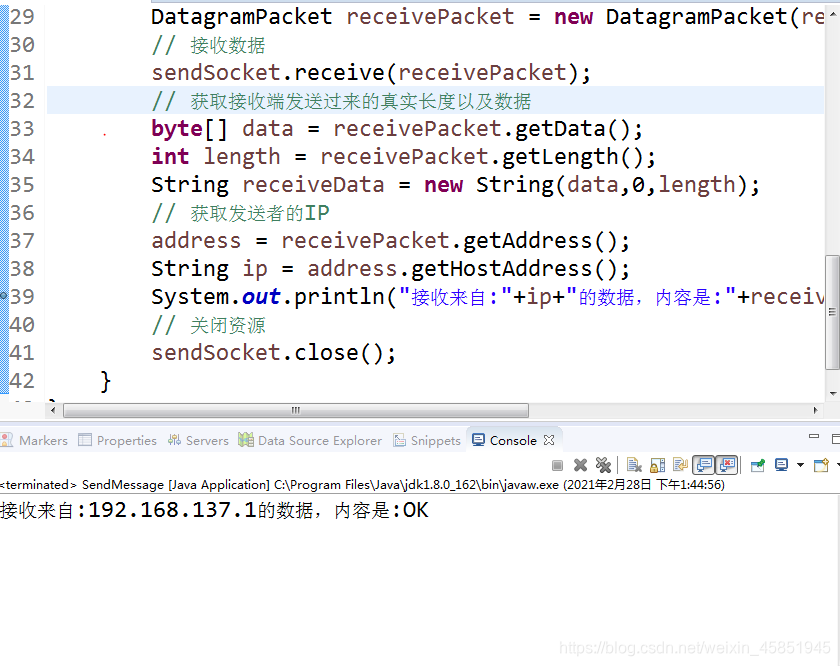Click sendSocket.receive(receivePacket) on line 31
This screenshot has height=666, width=840.
(x=371, y=73)
